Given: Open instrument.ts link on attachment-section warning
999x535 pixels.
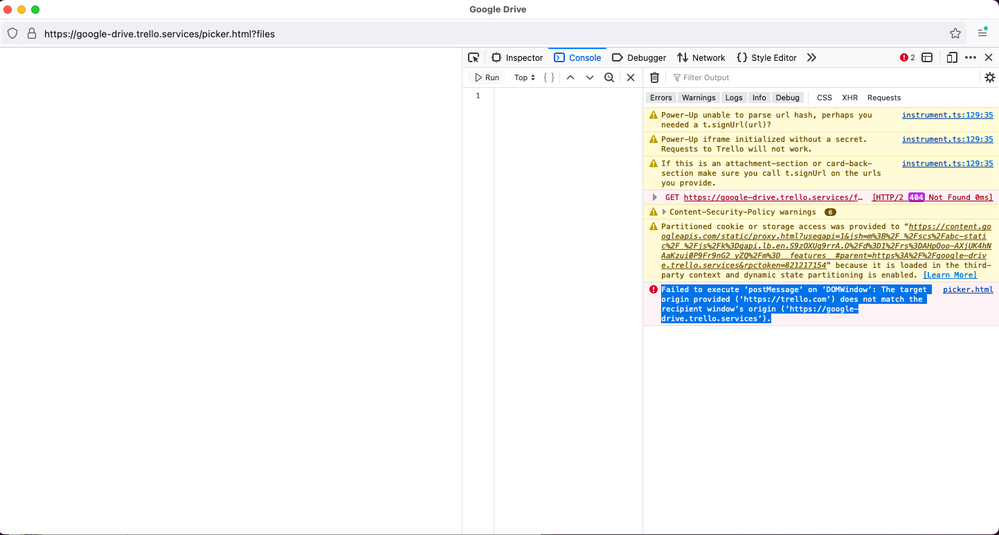Looking at the screenshot, I should click(947, 164).
